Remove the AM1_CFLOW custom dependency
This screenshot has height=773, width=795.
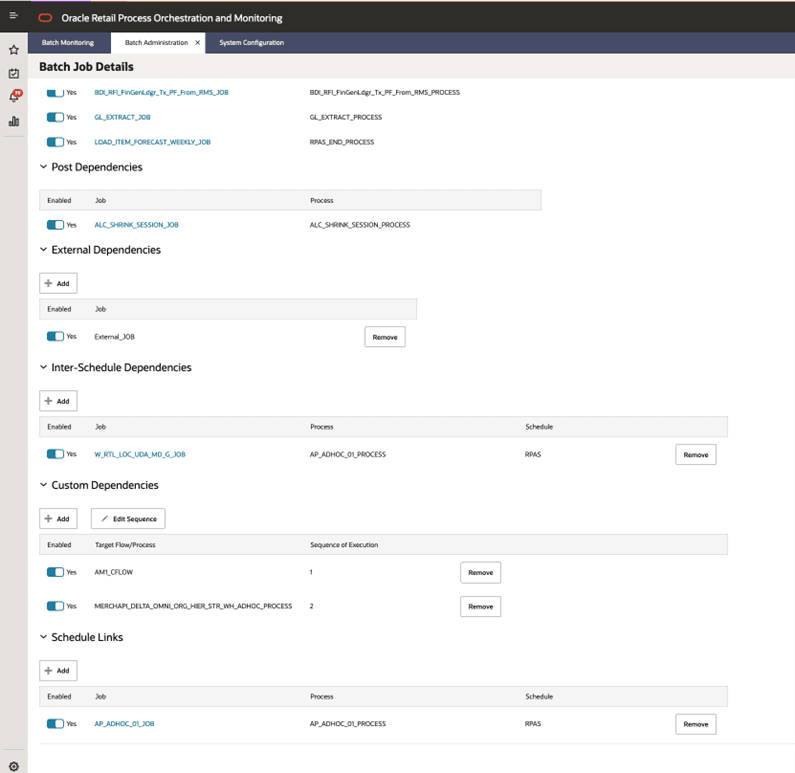[481, 572]
